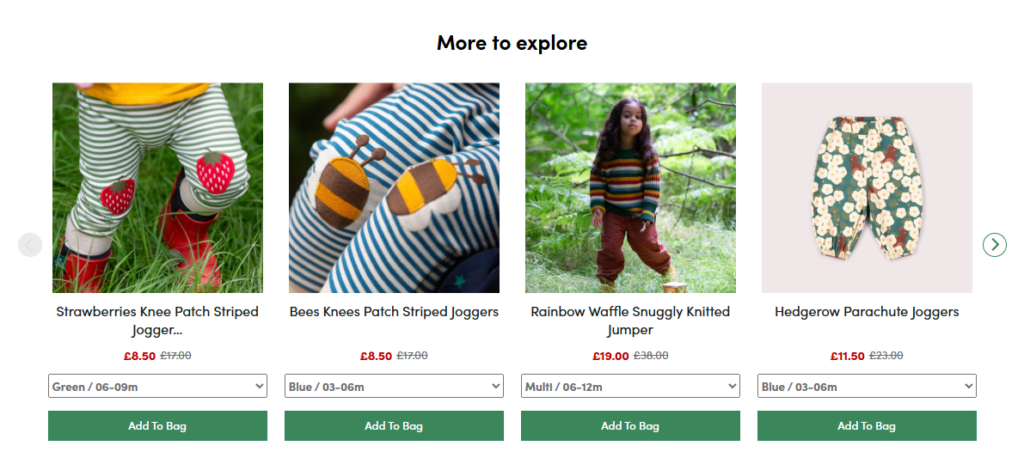The image size is (1024, 464).
Task: Open Hedgerow Parachute Joggers title link
Action: click(866, 312)
